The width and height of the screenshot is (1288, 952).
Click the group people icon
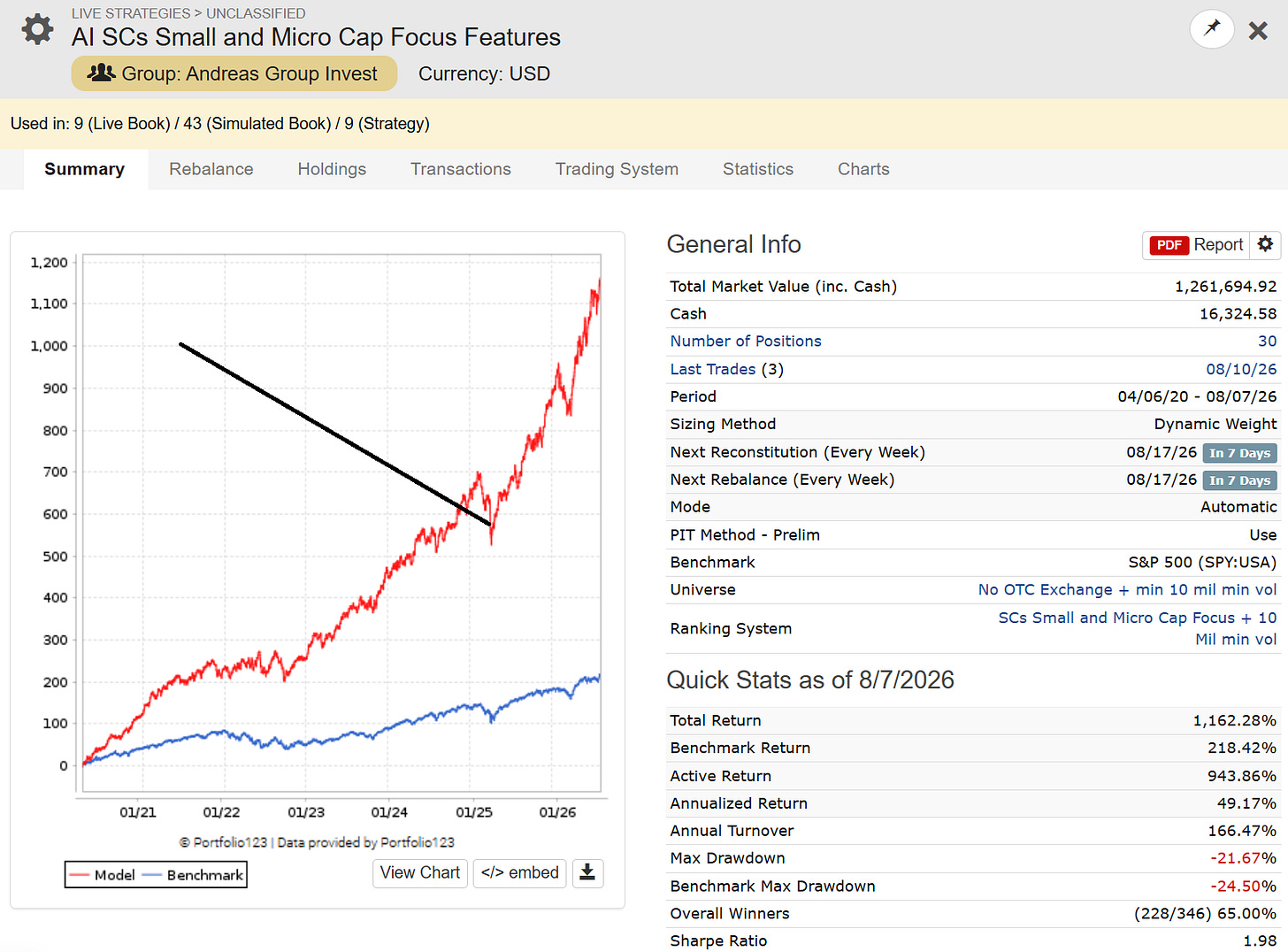point(102,73)
